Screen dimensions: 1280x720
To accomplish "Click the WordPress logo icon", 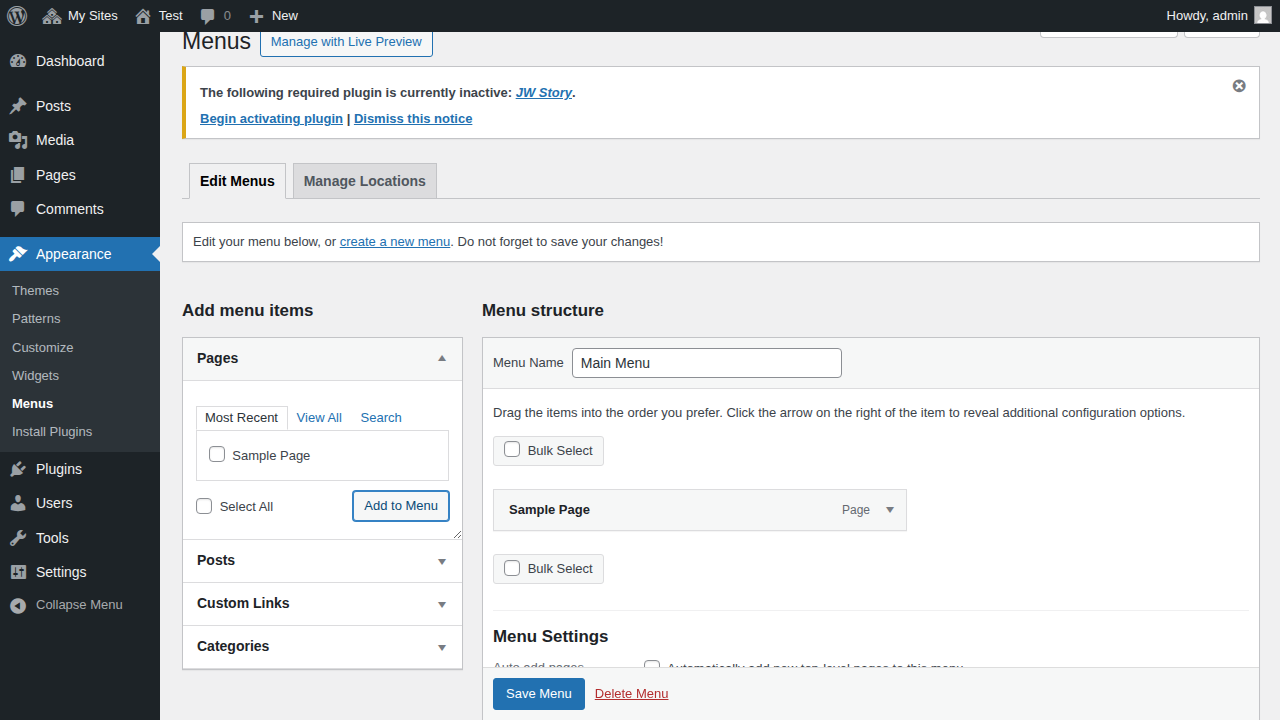I will click(17, 15).
